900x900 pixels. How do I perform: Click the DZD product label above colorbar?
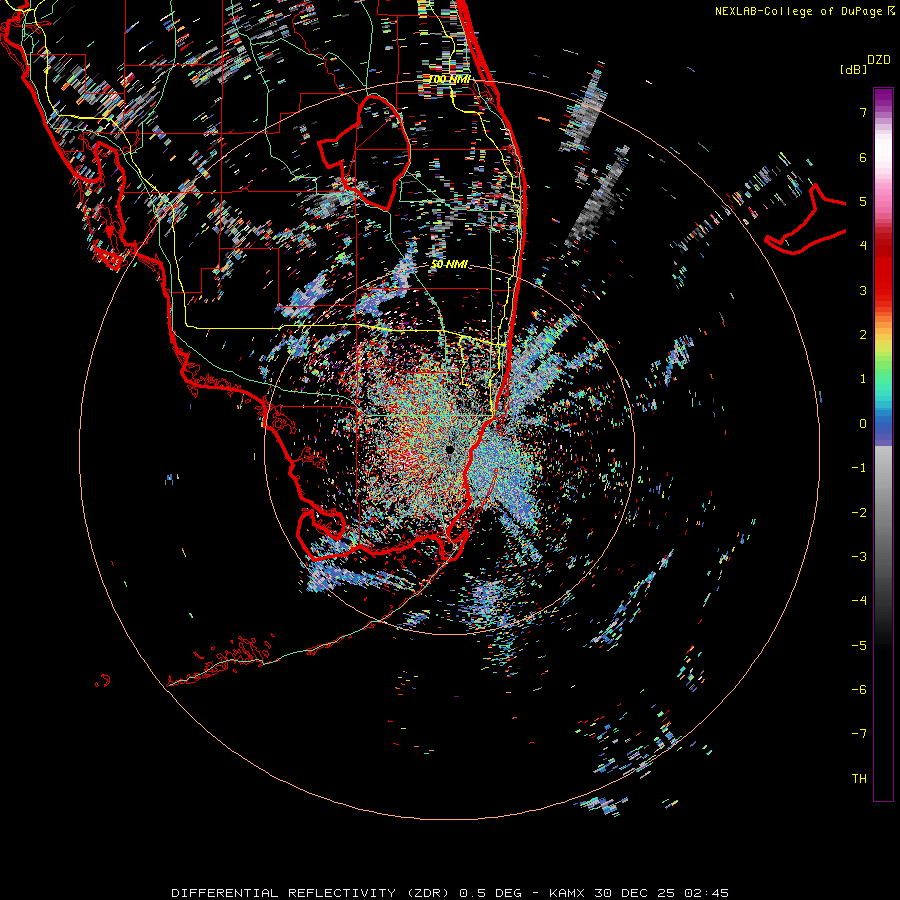(879, 60)
